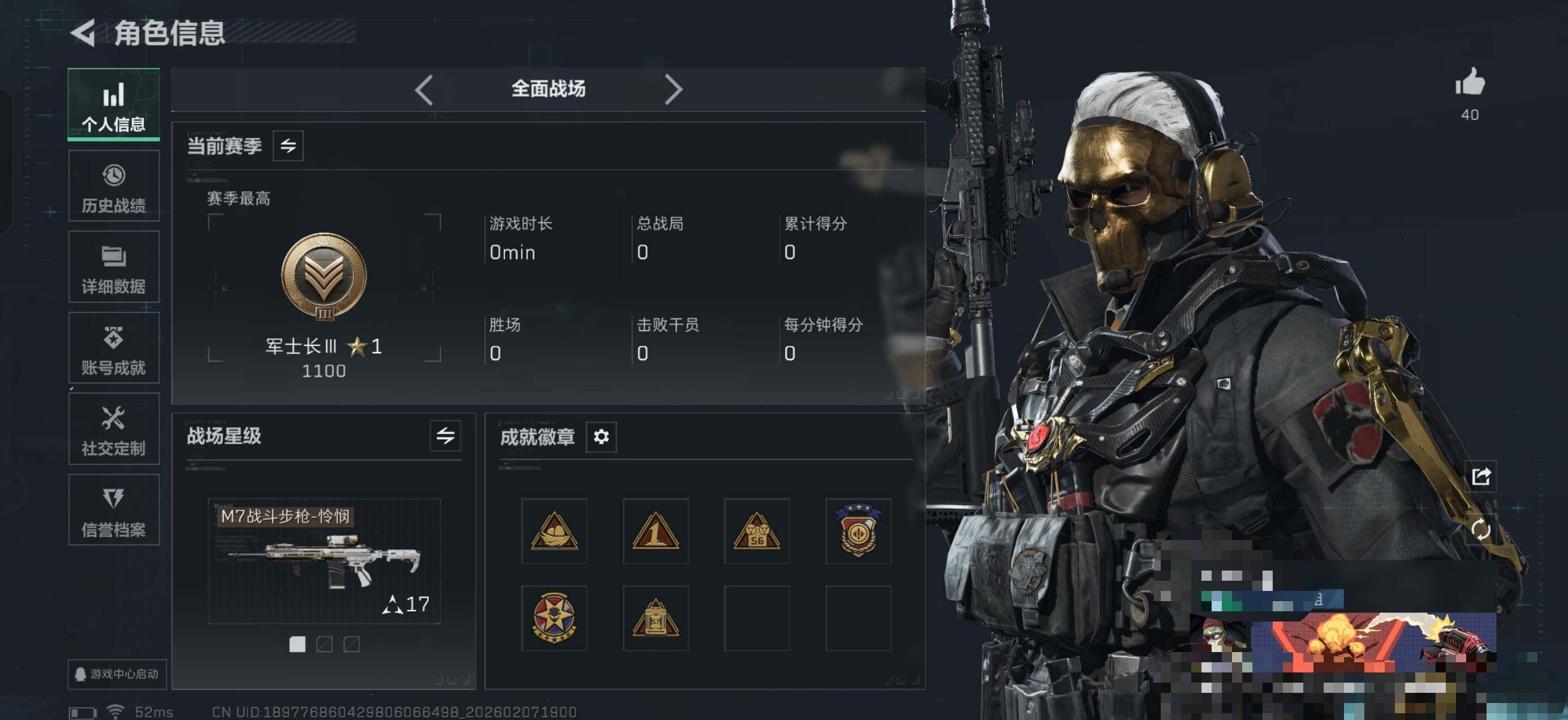This screenshot has height=720, width=1568.
Task: Click the S6 triangle badge
Action: 757,530
